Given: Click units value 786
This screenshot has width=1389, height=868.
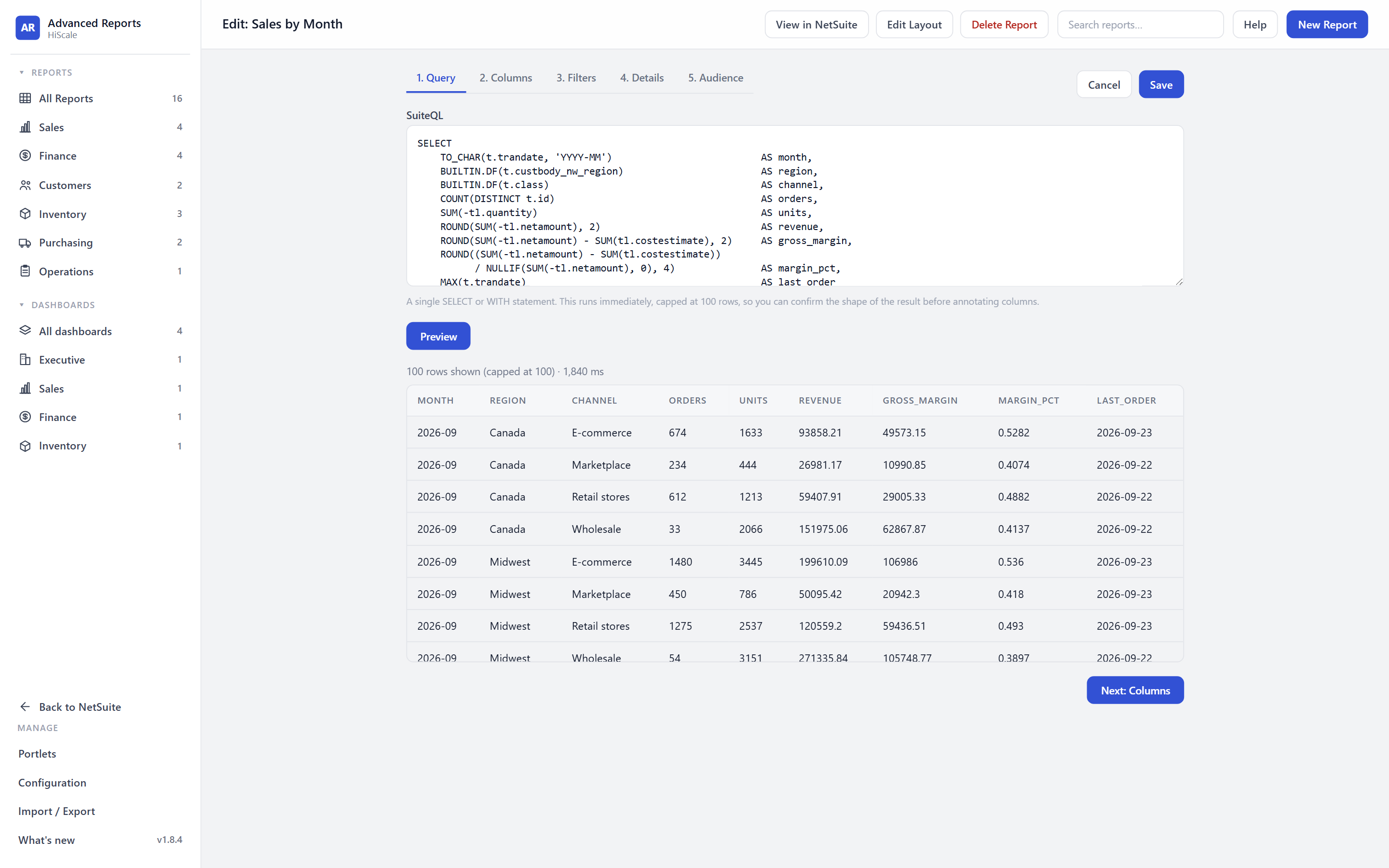Looking at the screenshot, I should pos(747,594).
